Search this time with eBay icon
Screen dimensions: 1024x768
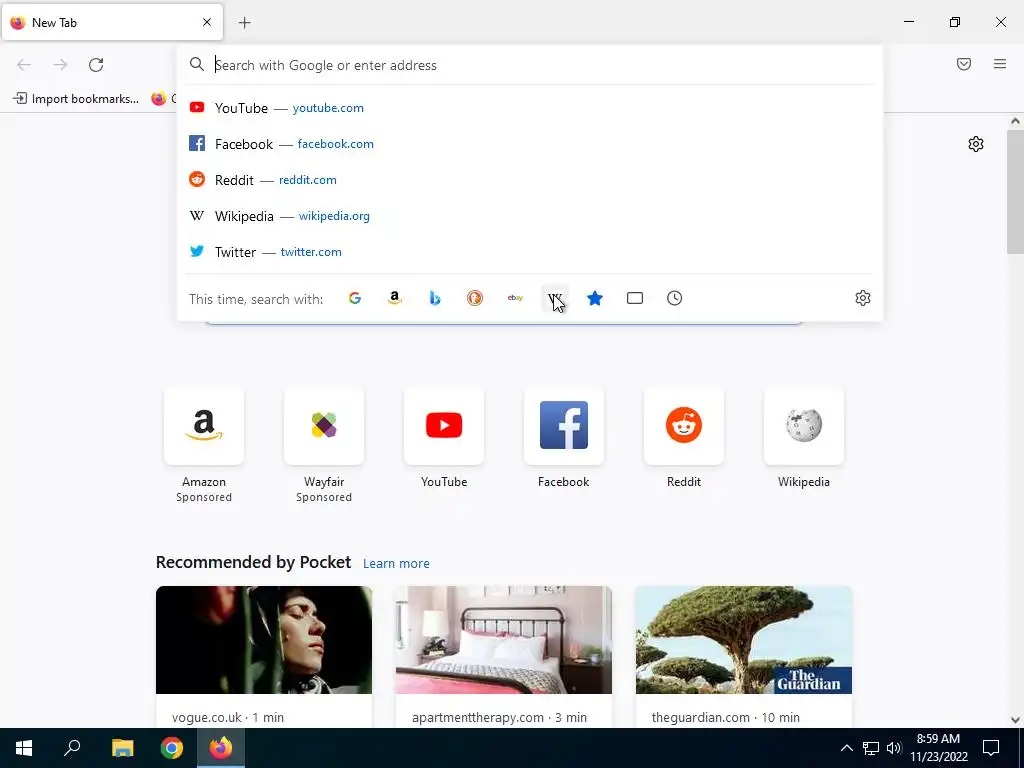[x=515, y=298]
